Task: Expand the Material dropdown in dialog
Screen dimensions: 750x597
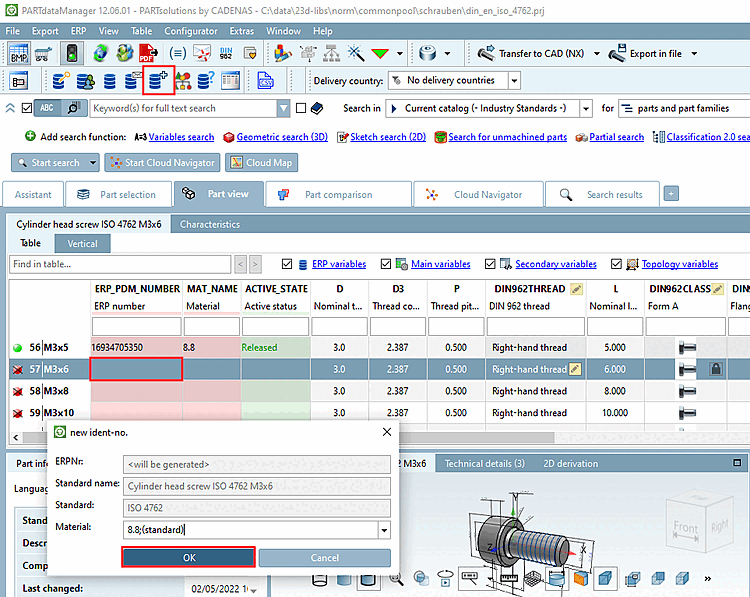Action: (x=383, y=529)
